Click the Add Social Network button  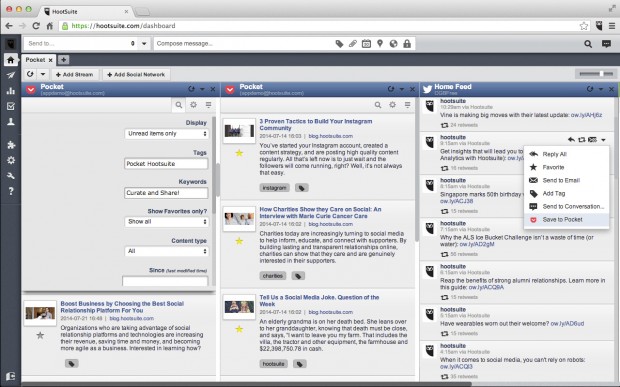click(x=136, y=74)
